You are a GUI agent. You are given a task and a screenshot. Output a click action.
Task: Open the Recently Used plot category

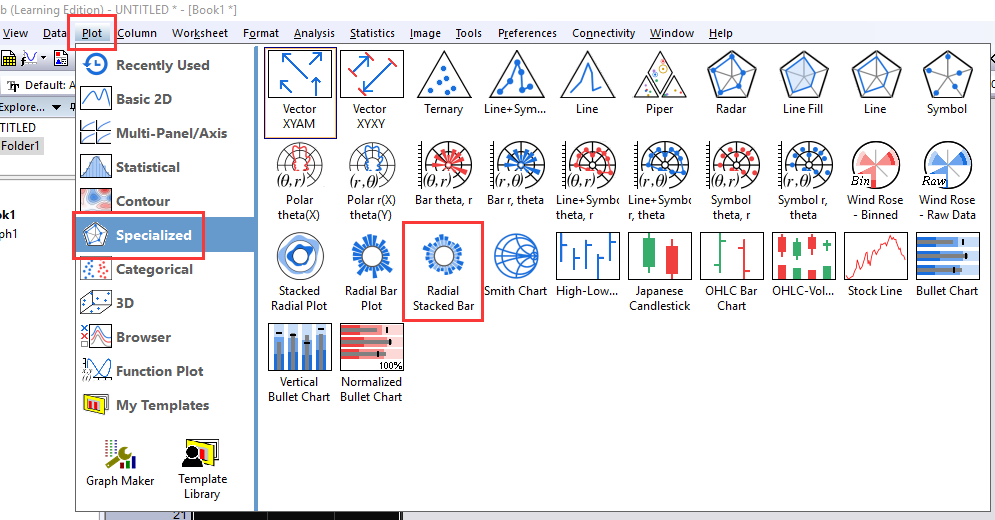(x=165, y=65)
